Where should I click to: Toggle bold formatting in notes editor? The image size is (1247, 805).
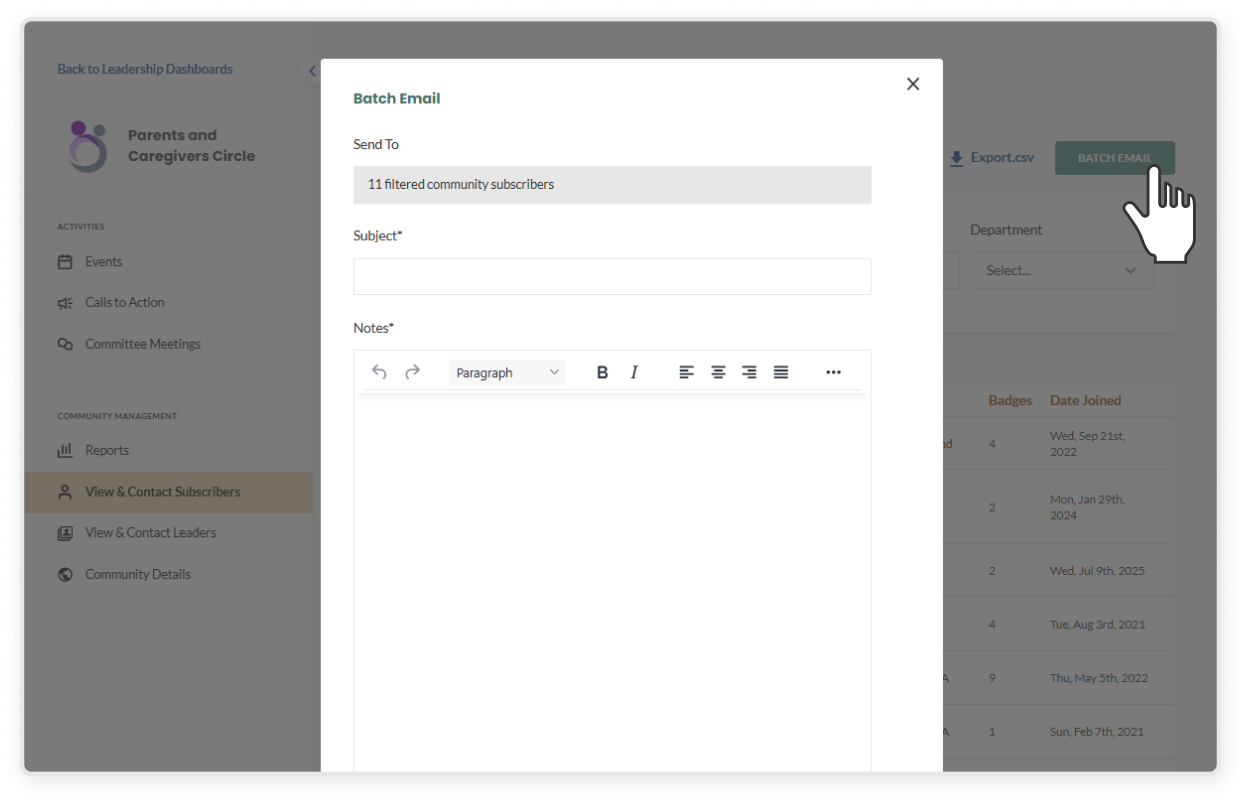pyautogui.click(x=602, y=372)
